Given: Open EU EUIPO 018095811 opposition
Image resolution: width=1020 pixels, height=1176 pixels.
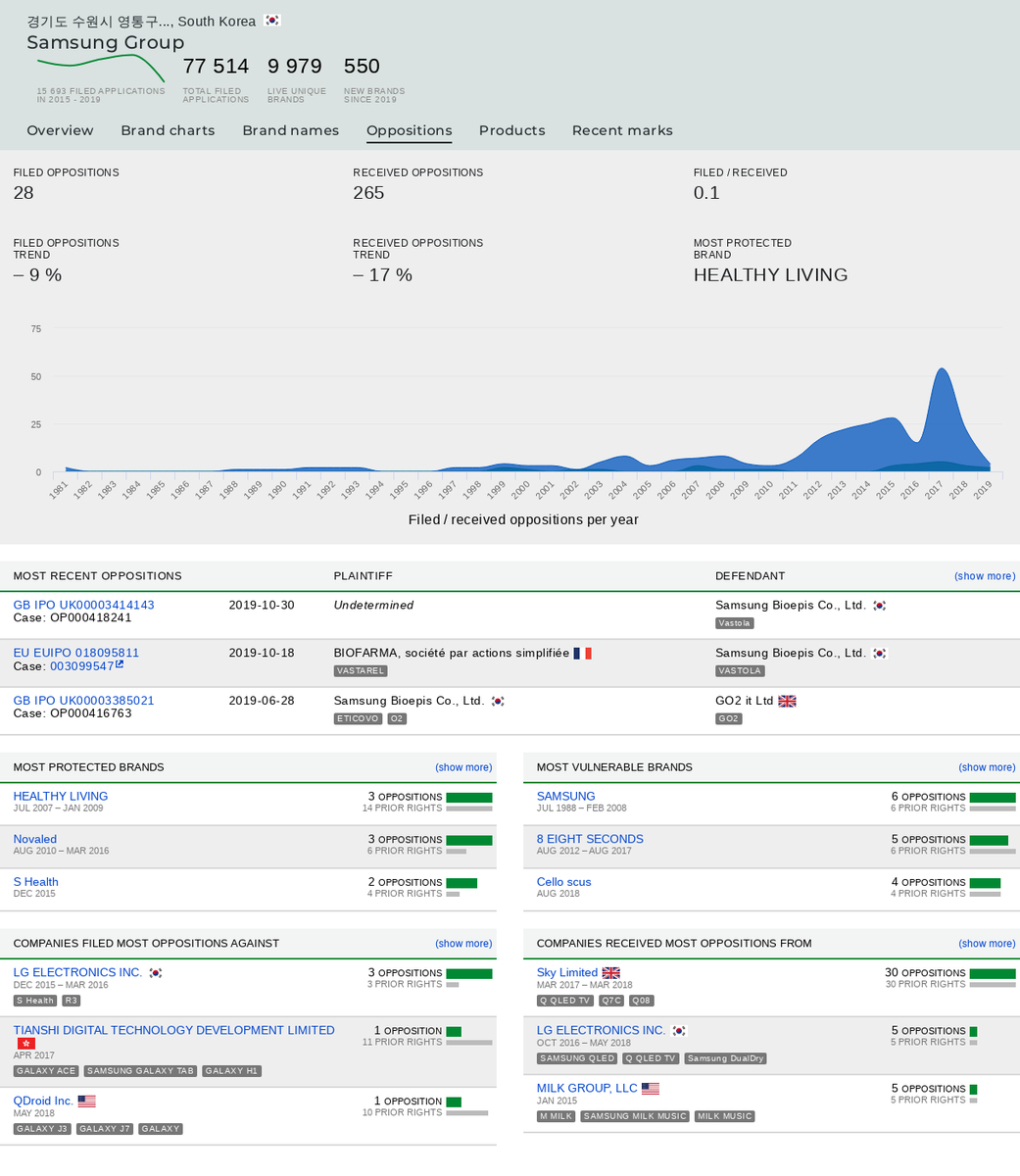Looking at the screenshot, I should coord(76,653).
